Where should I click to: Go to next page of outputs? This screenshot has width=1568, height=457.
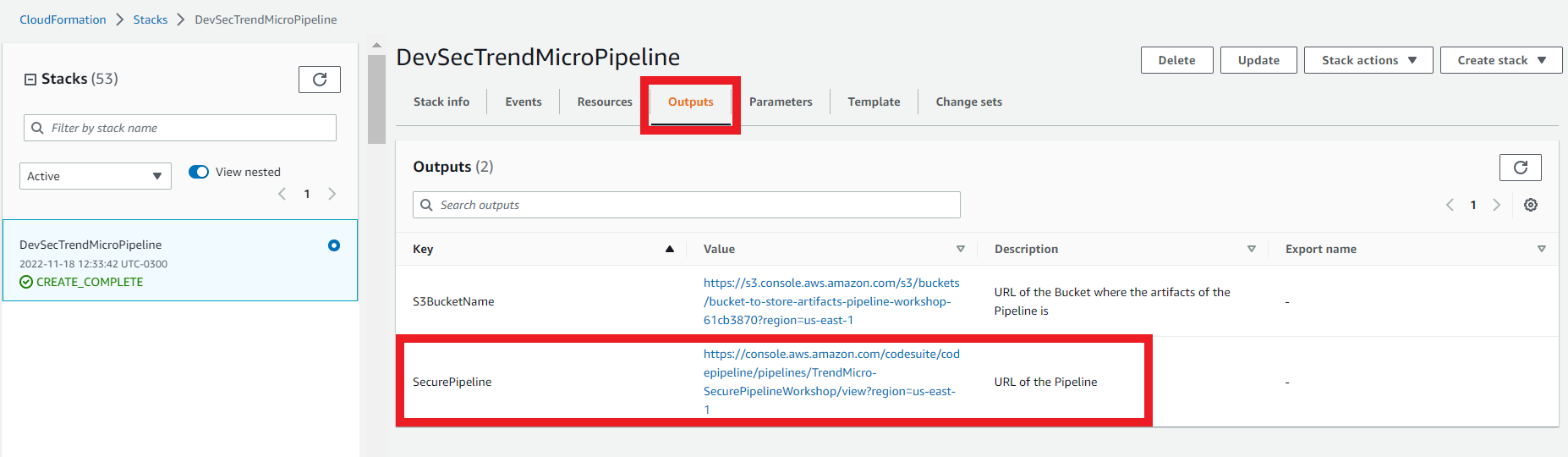tap(1497, 205)
